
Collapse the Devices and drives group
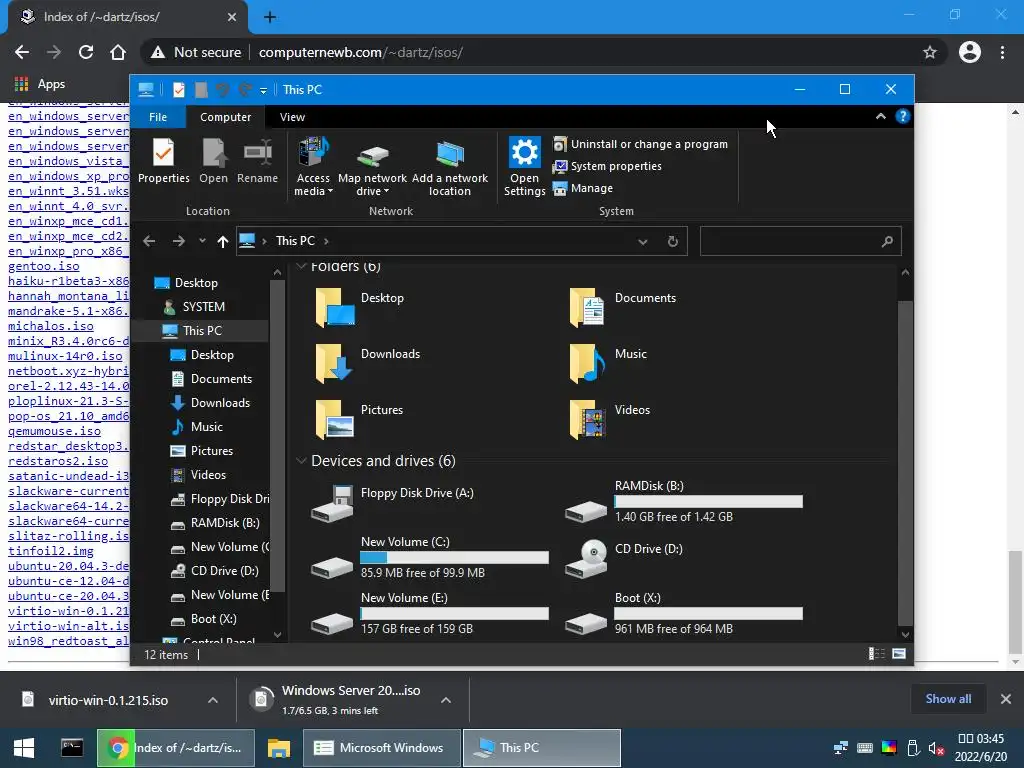[301, 460]
